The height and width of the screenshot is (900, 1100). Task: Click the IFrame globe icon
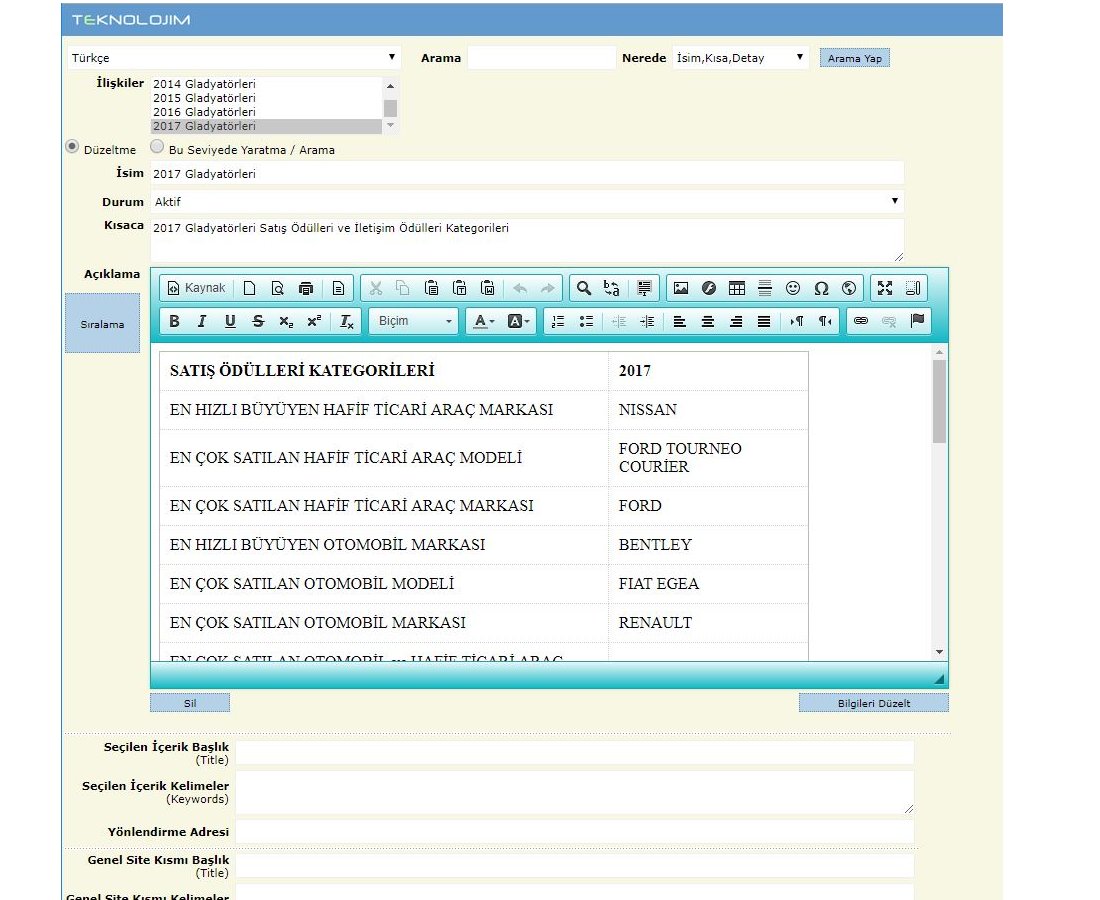[x=849, y=288]
